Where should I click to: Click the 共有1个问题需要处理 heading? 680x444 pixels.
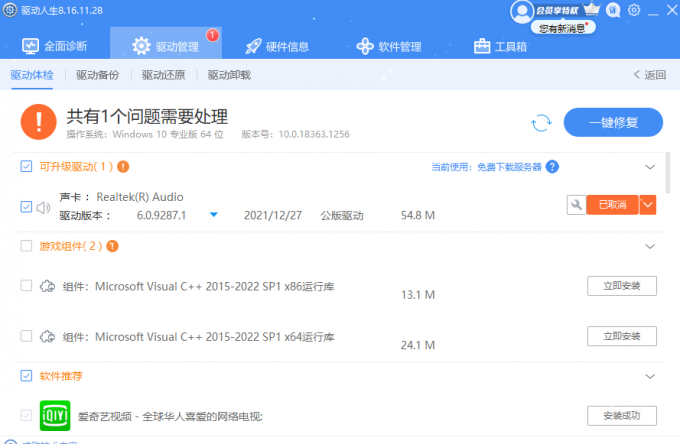147,116
